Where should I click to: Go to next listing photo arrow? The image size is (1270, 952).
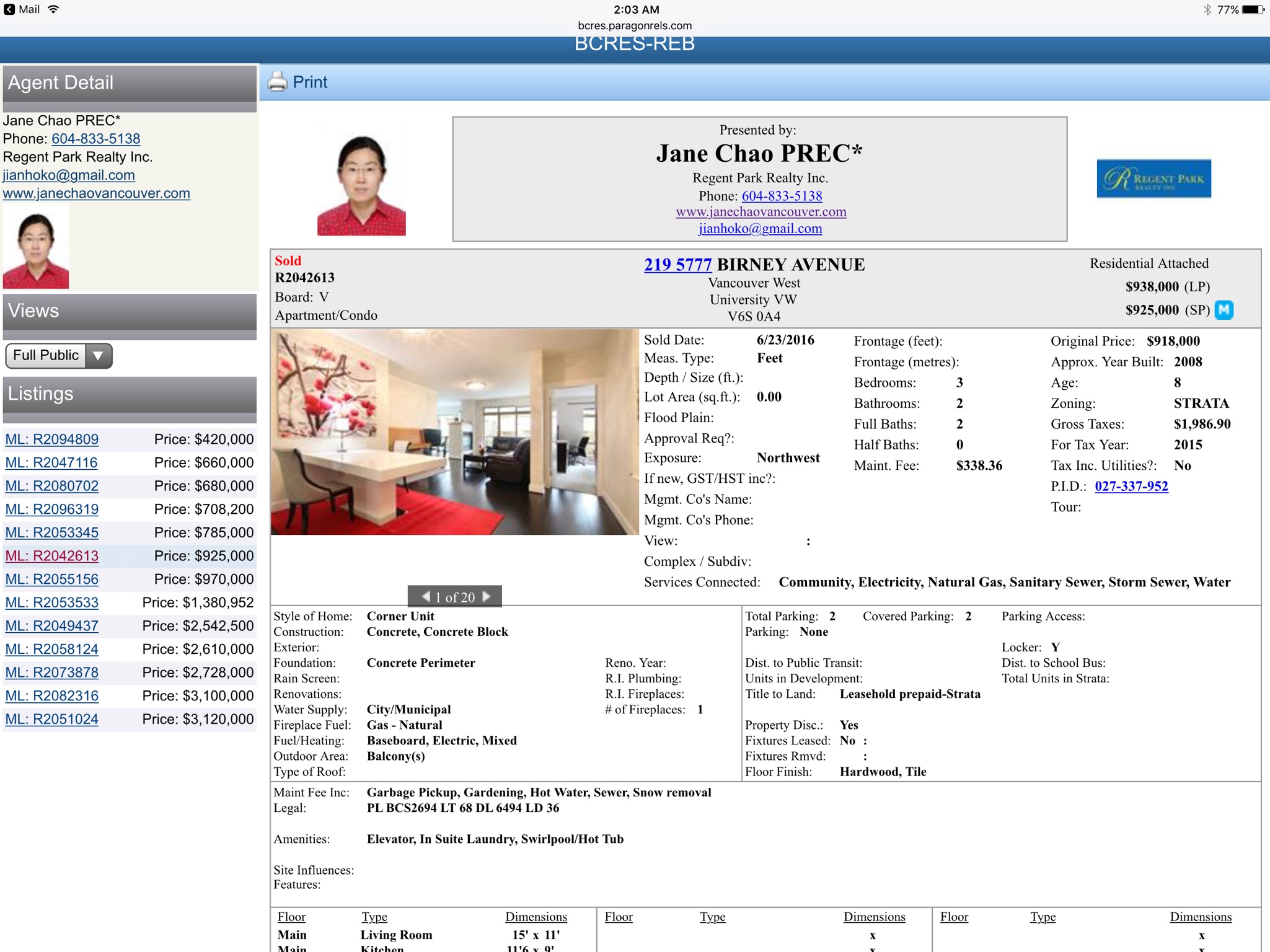[x=487, y=596]
